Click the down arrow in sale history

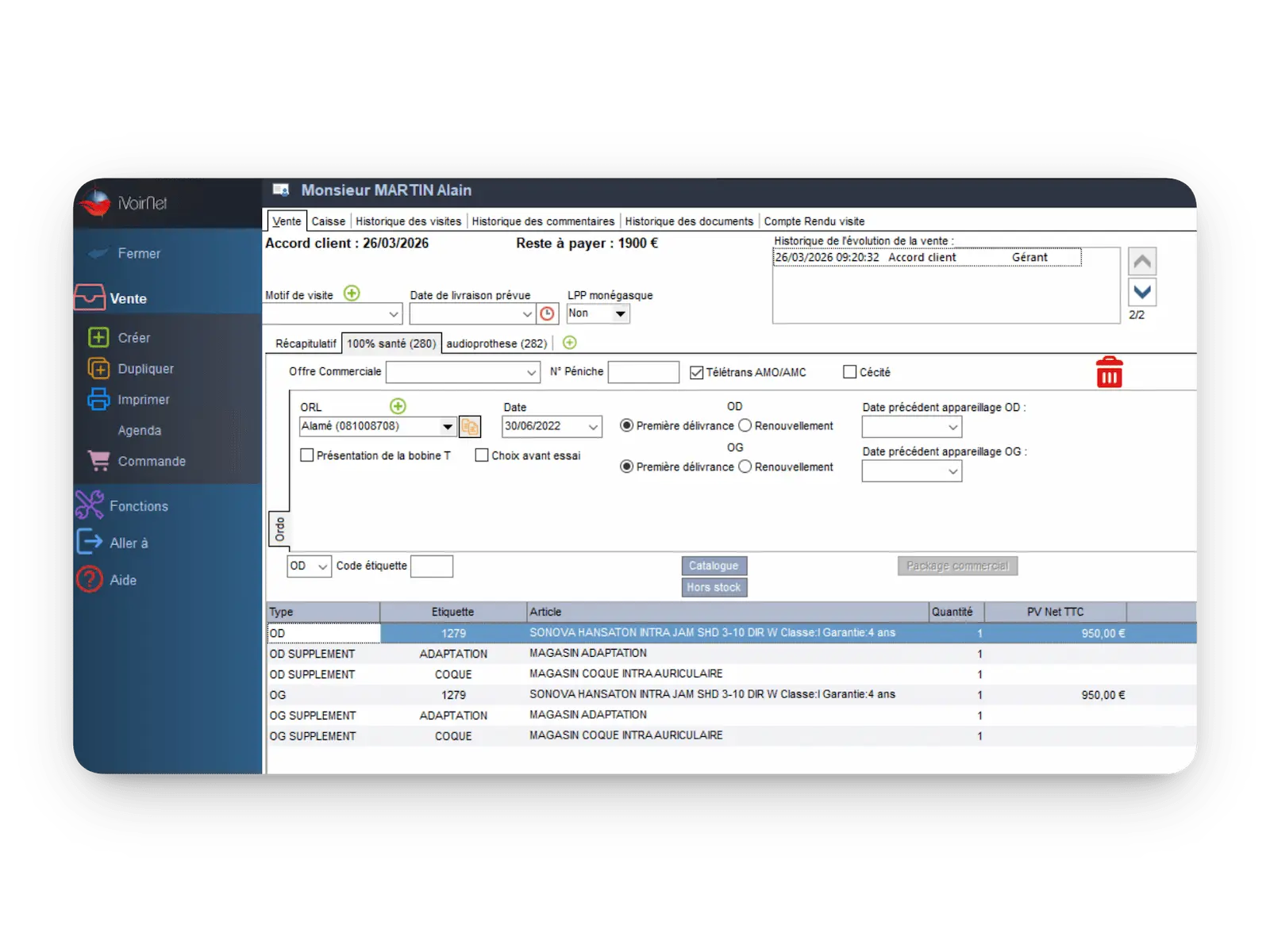[1142, 292]
